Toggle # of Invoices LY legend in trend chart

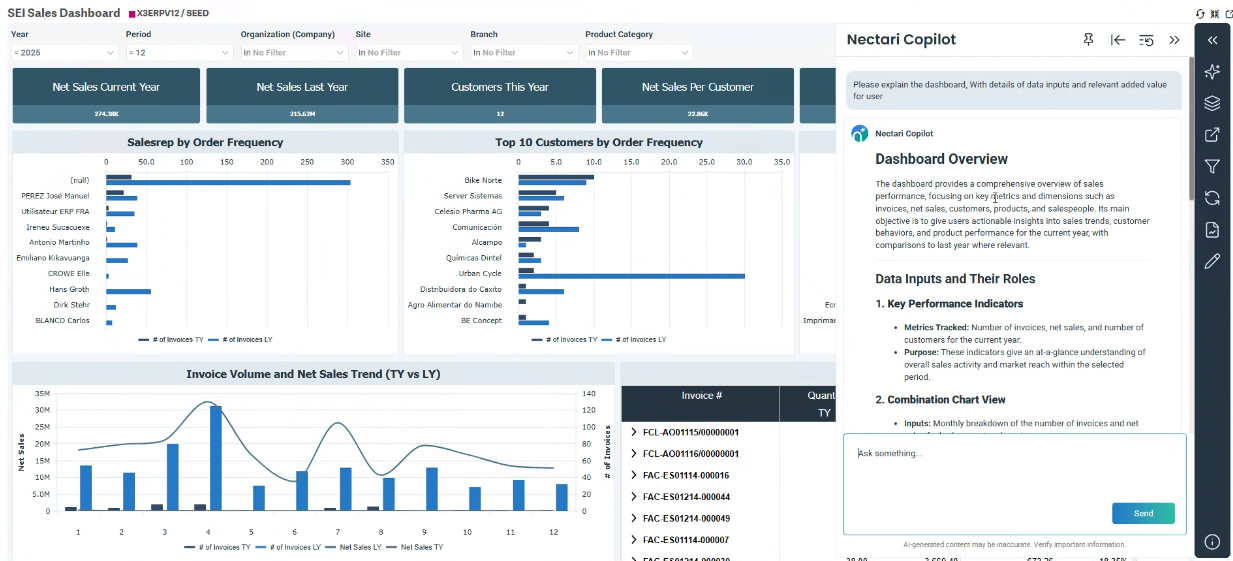pyautogui.click(x=288, y=547)
